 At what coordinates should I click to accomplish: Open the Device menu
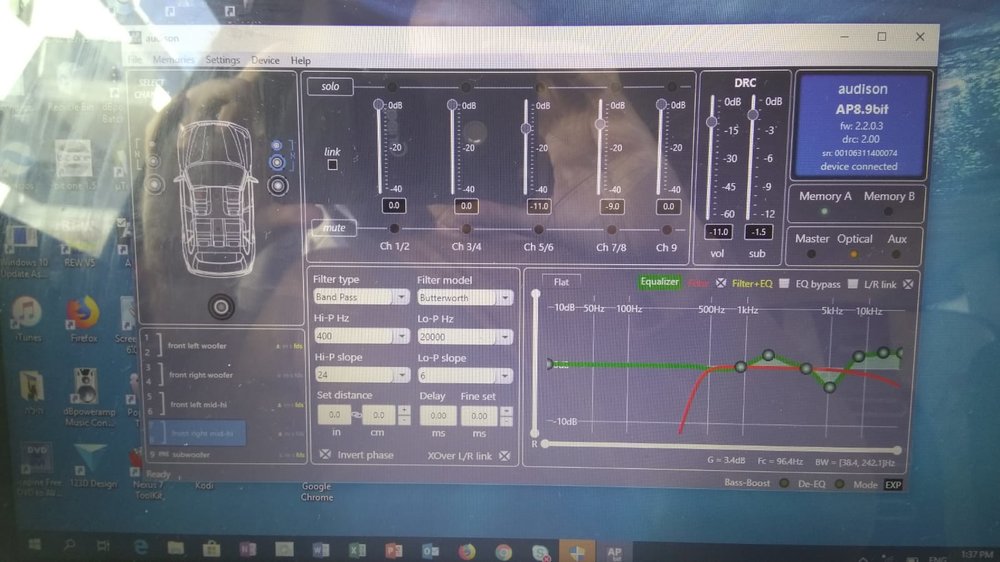click(265, 61)
